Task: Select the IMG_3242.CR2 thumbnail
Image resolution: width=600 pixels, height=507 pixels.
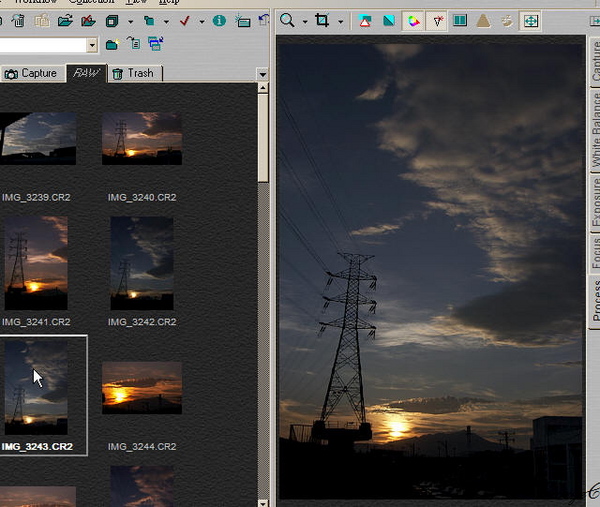Action: coord(142,263)
